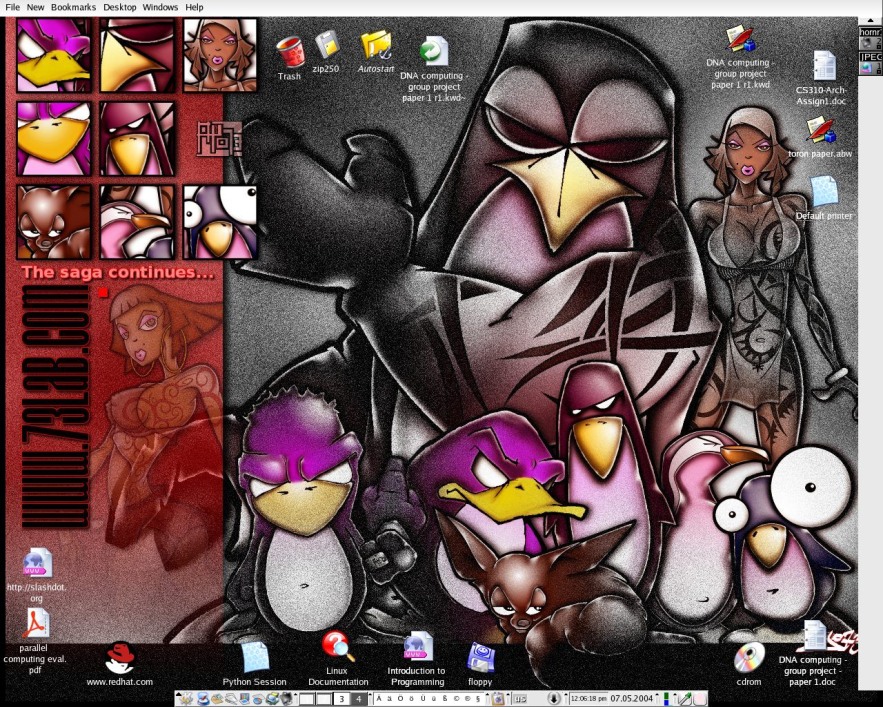
Task: Open the New menu
Action: pyautogui.click(x=35, y=7)
